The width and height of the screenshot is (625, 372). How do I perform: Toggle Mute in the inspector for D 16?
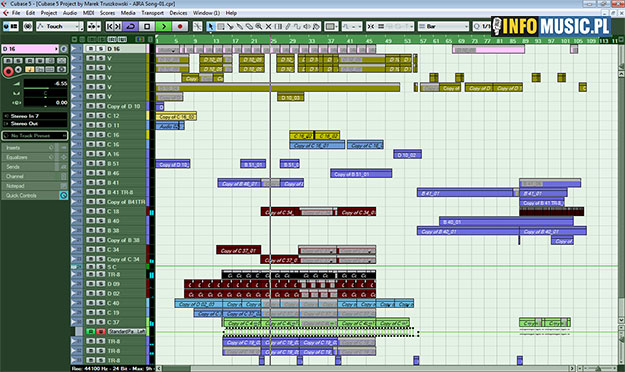tap(8, 61)
